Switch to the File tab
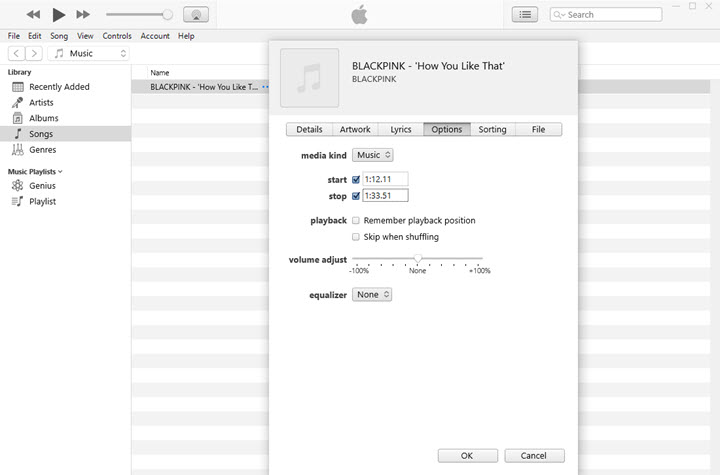Image resolution: width=720 pixels, height=475 pixels. [x=539, y=130]
